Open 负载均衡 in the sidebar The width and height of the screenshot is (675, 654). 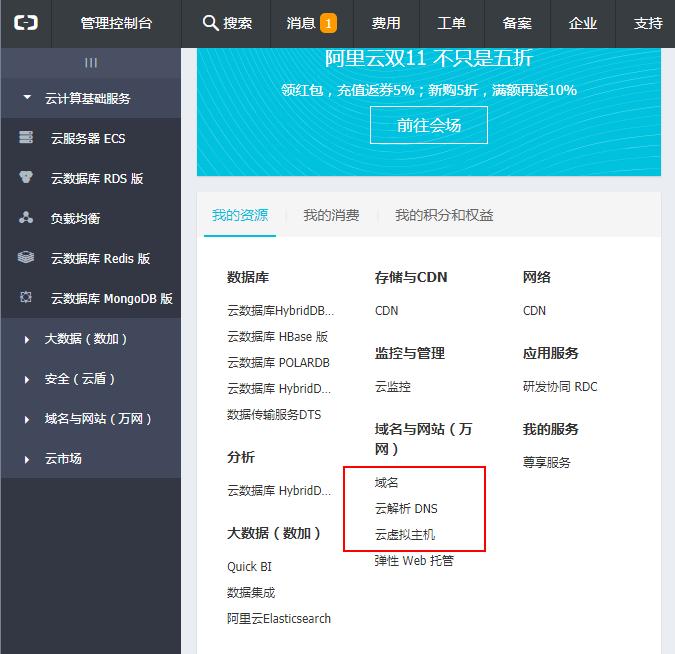pyautogui.click(x=75, y=218)
